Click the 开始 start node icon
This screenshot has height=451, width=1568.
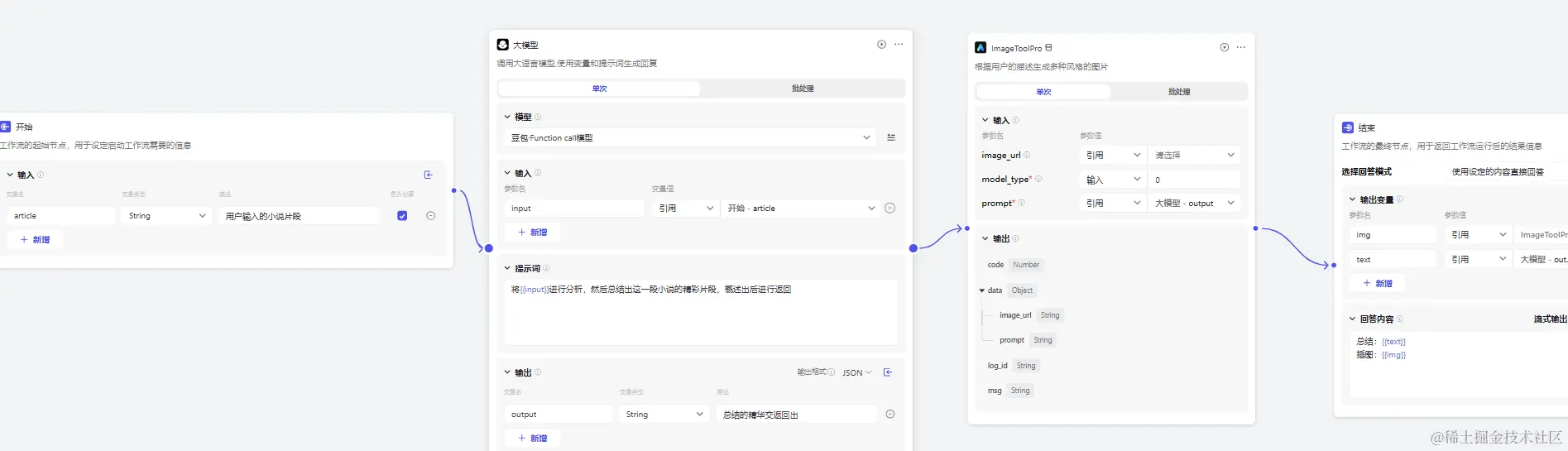pyautogui.click(x=5, y=127)
